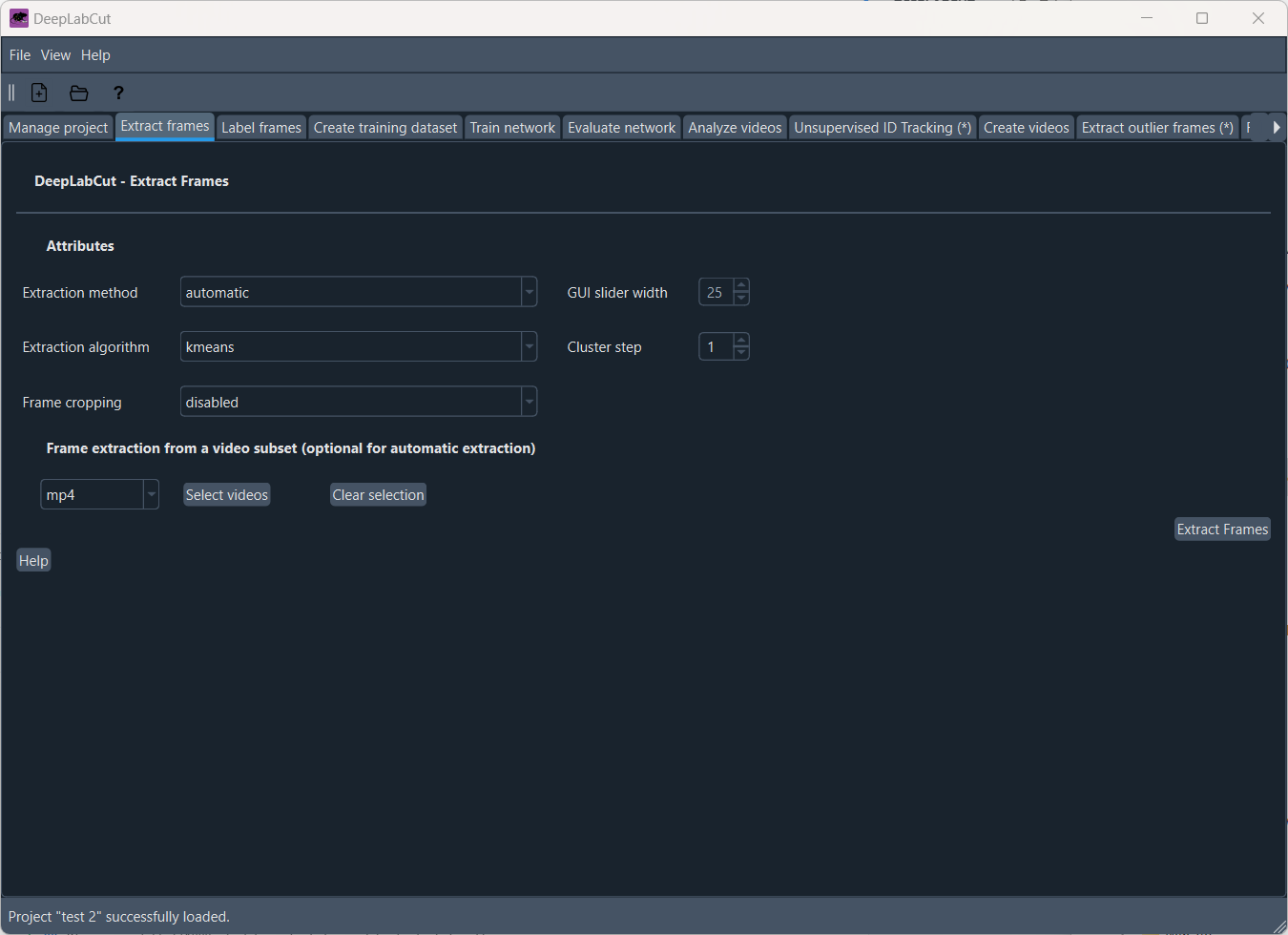Decrease the GUI slider width value
This screenshot has height=935, width=1288.
(741, 299)
